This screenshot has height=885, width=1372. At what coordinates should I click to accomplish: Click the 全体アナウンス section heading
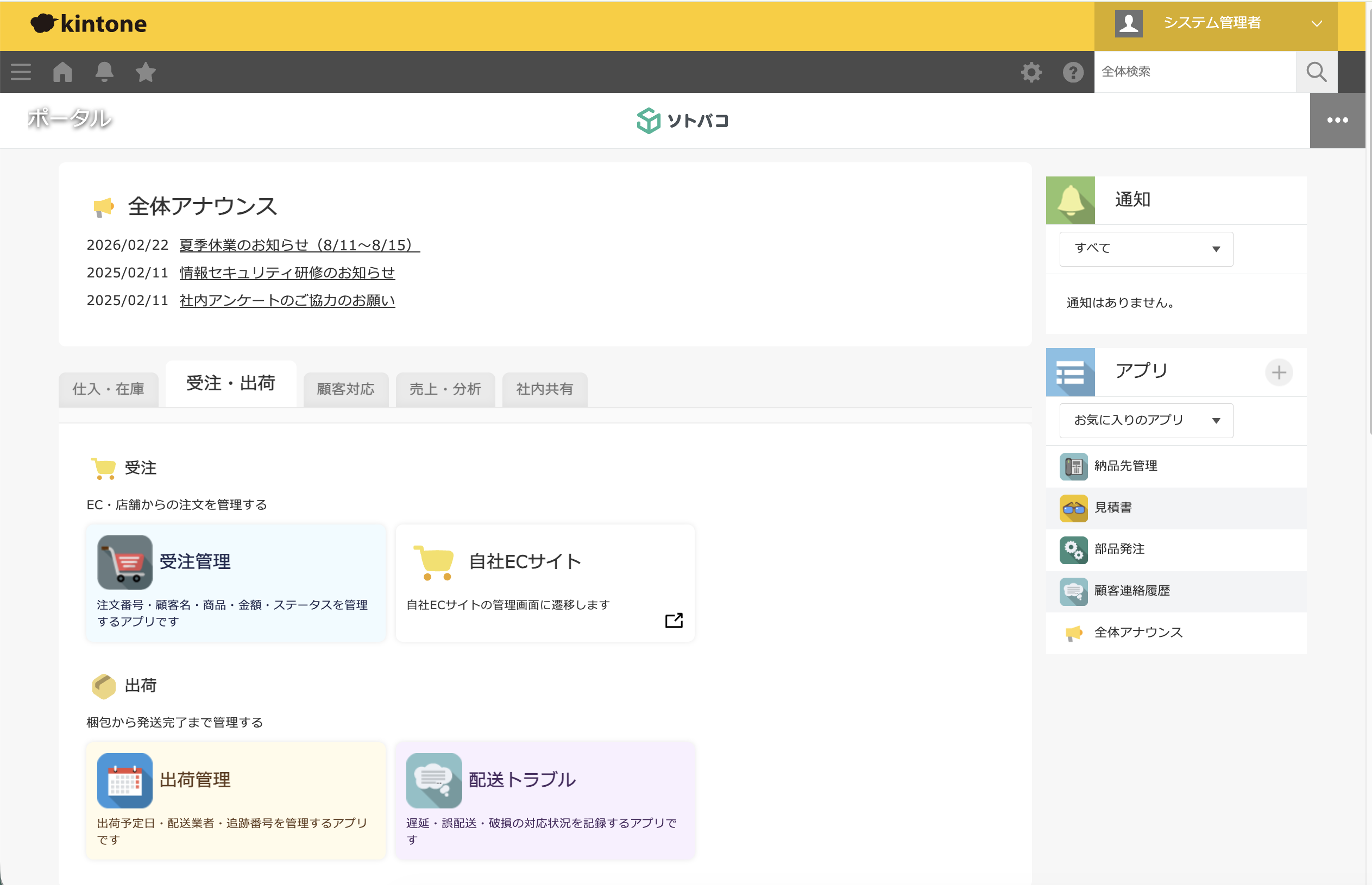click(202, 206)
